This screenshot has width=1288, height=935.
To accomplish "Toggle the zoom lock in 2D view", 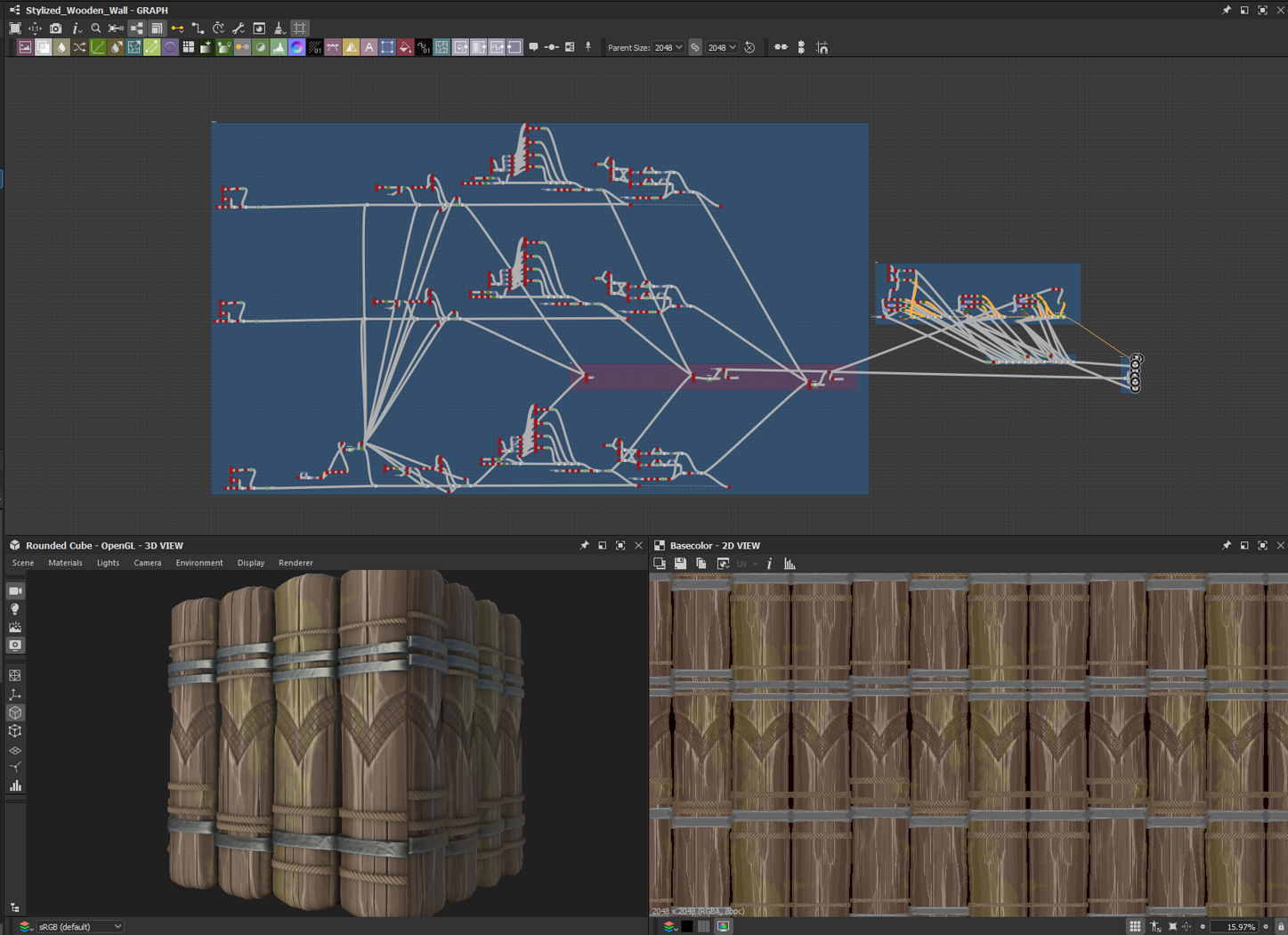I will click(x=1281, y=927).
